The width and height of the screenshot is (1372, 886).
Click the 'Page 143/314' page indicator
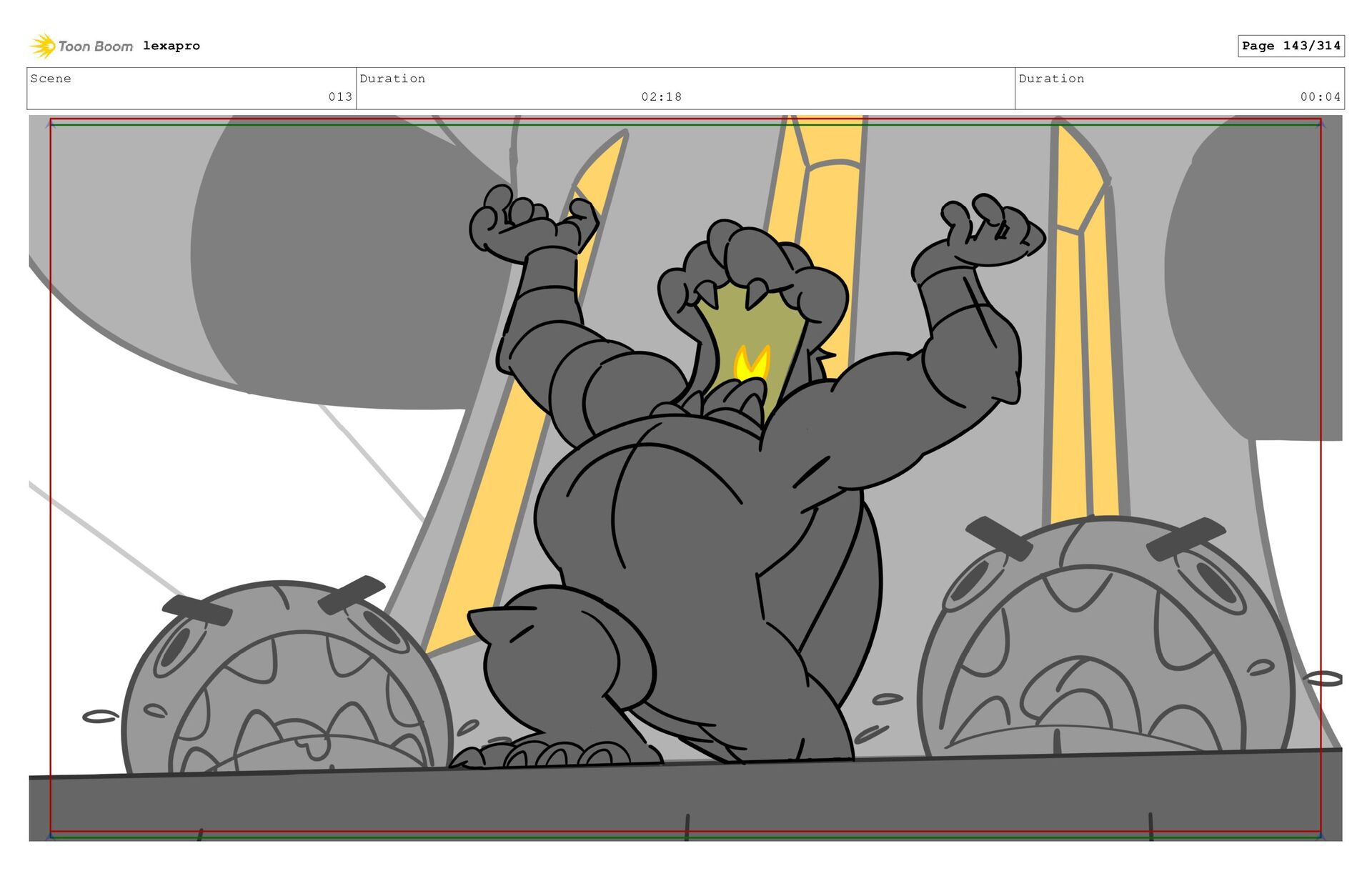[1291, 46]
